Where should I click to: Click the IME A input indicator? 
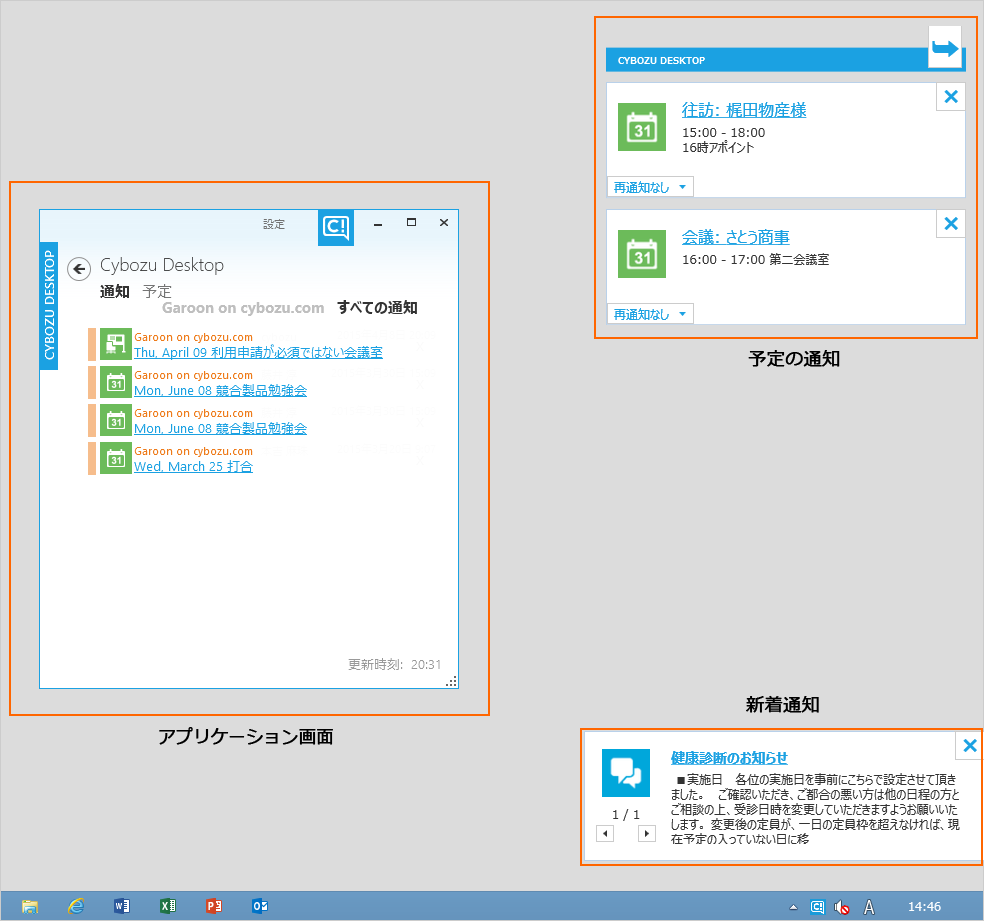tap(869, 907)
